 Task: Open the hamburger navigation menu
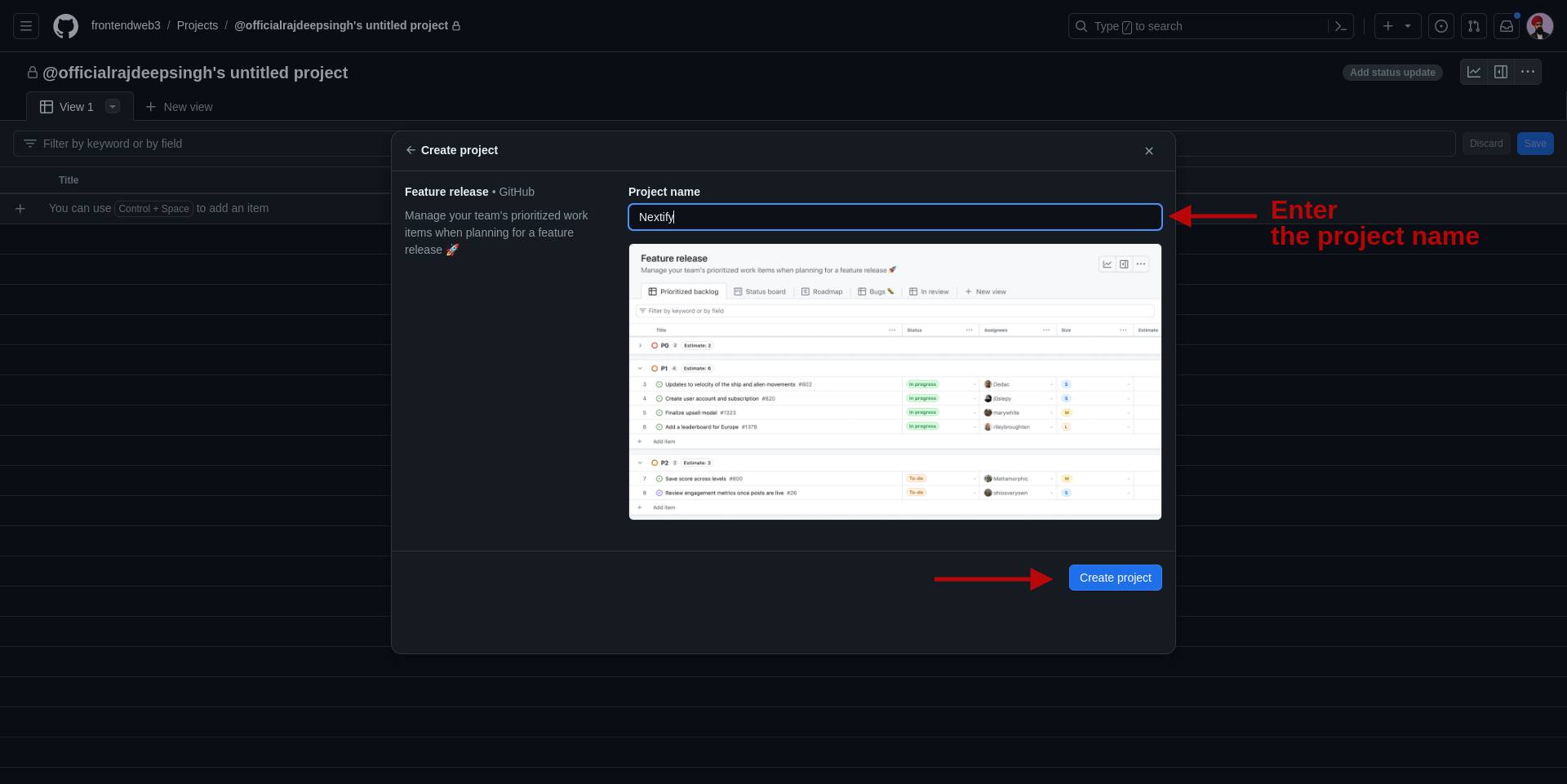26,26
